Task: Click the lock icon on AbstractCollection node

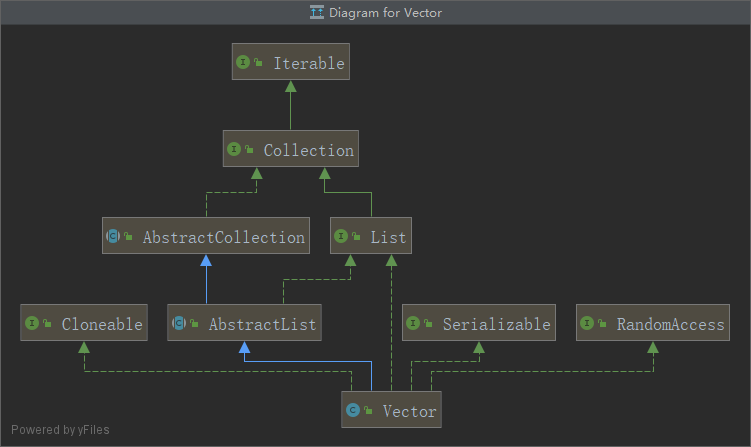Action: point(128,236)
